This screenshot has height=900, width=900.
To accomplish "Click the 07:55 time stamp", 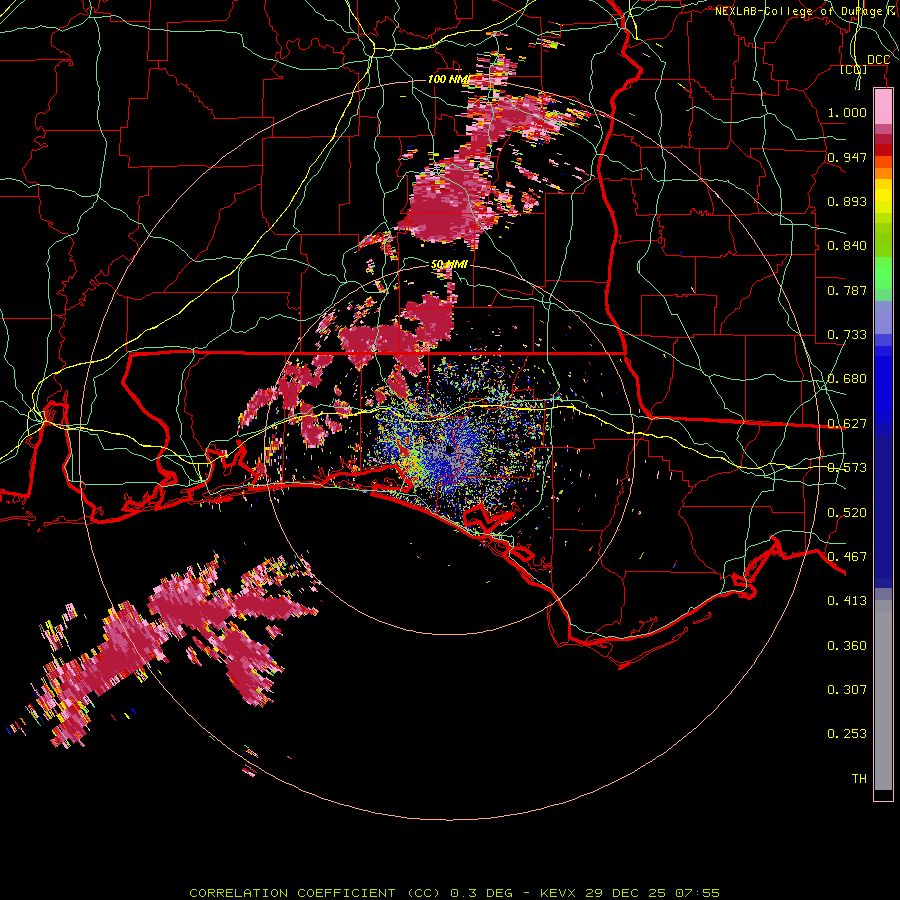I will coord(697,893).
